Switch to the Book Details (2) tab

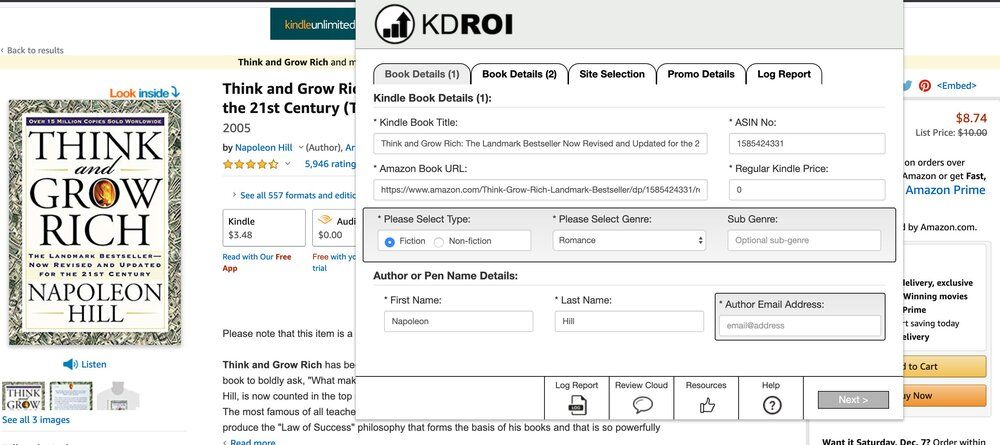point(519,74)
